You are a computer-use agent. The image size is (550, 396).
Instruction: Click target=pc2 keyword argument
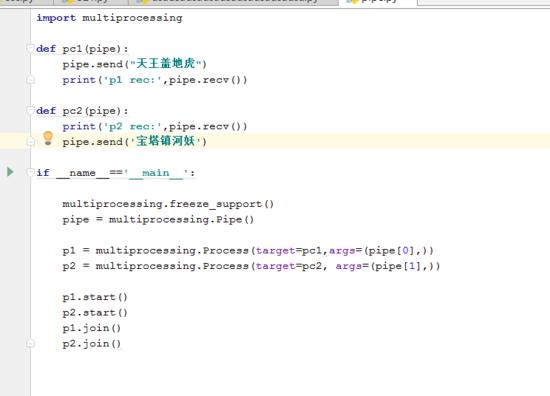288,266
